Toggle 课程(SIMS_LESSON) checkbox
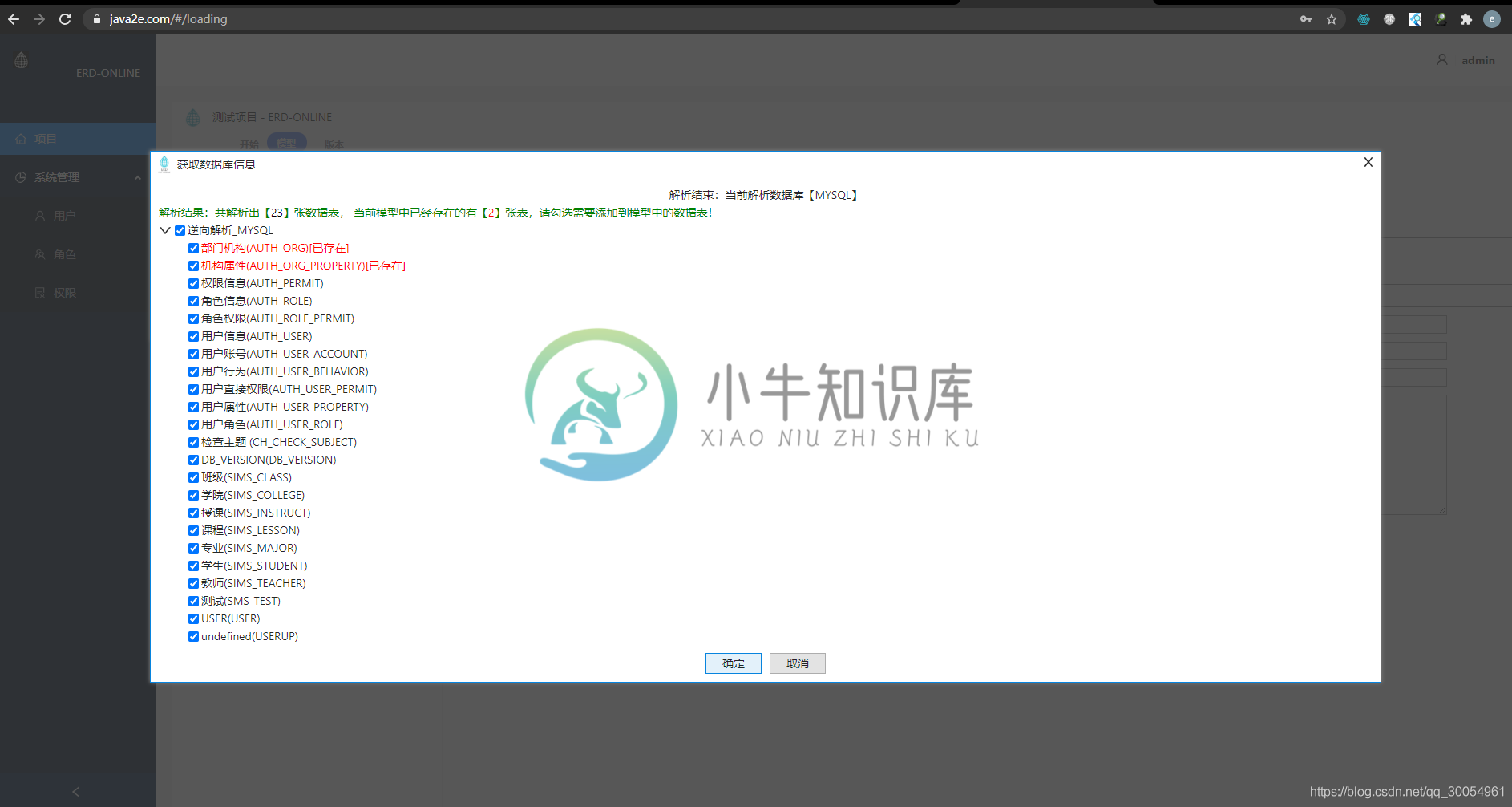The image size is (1512, 807). [x=193, y=530]
